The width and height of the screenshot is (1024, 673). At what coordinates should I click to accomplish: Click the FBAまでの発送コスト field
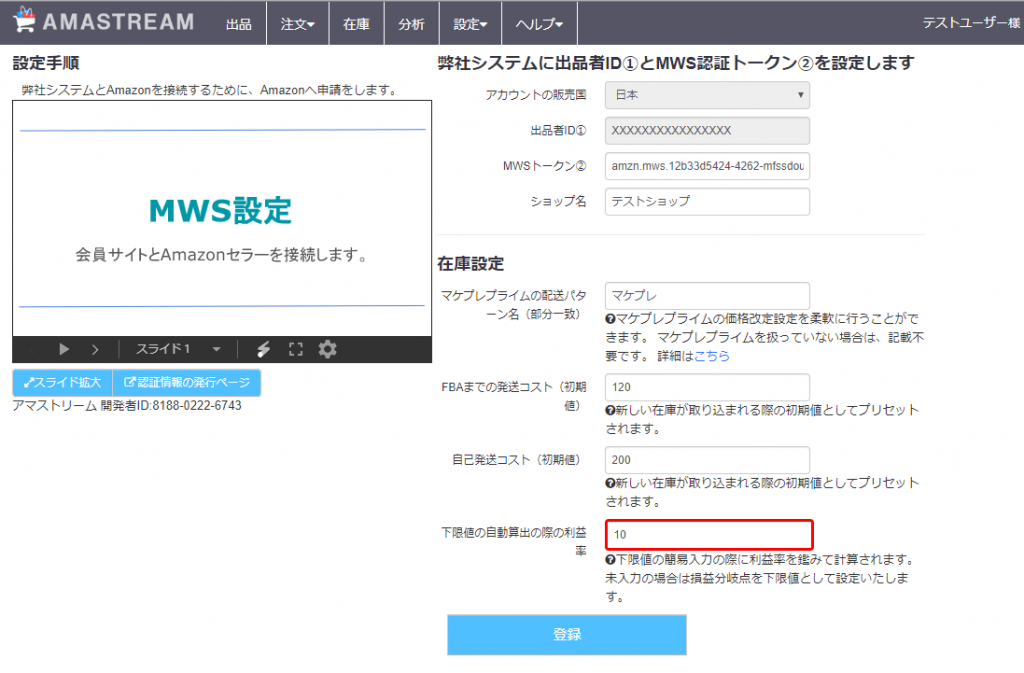pos(707,387)
